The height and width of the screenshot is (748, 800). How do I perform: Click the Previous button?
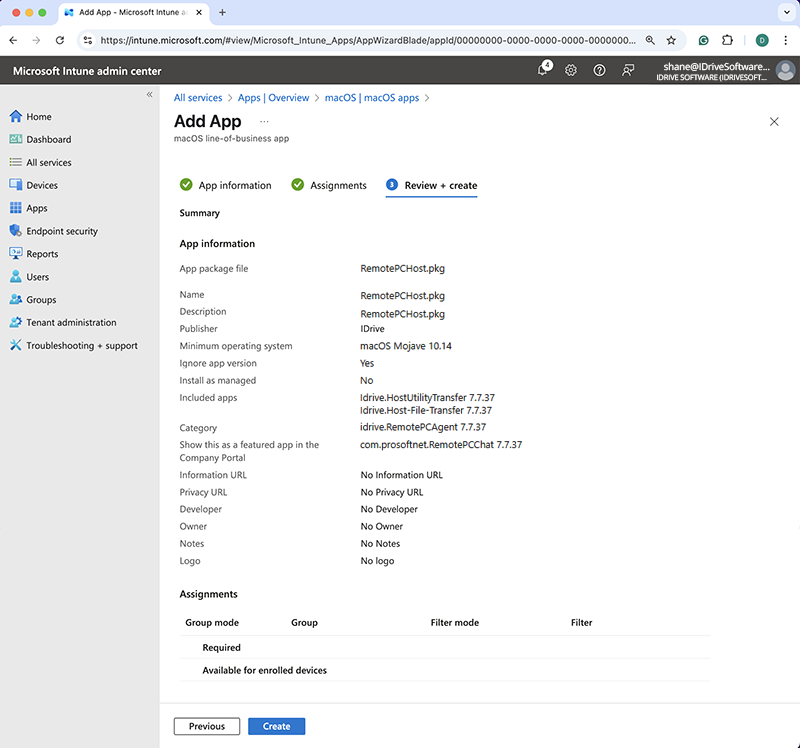[x=207, y=727]
